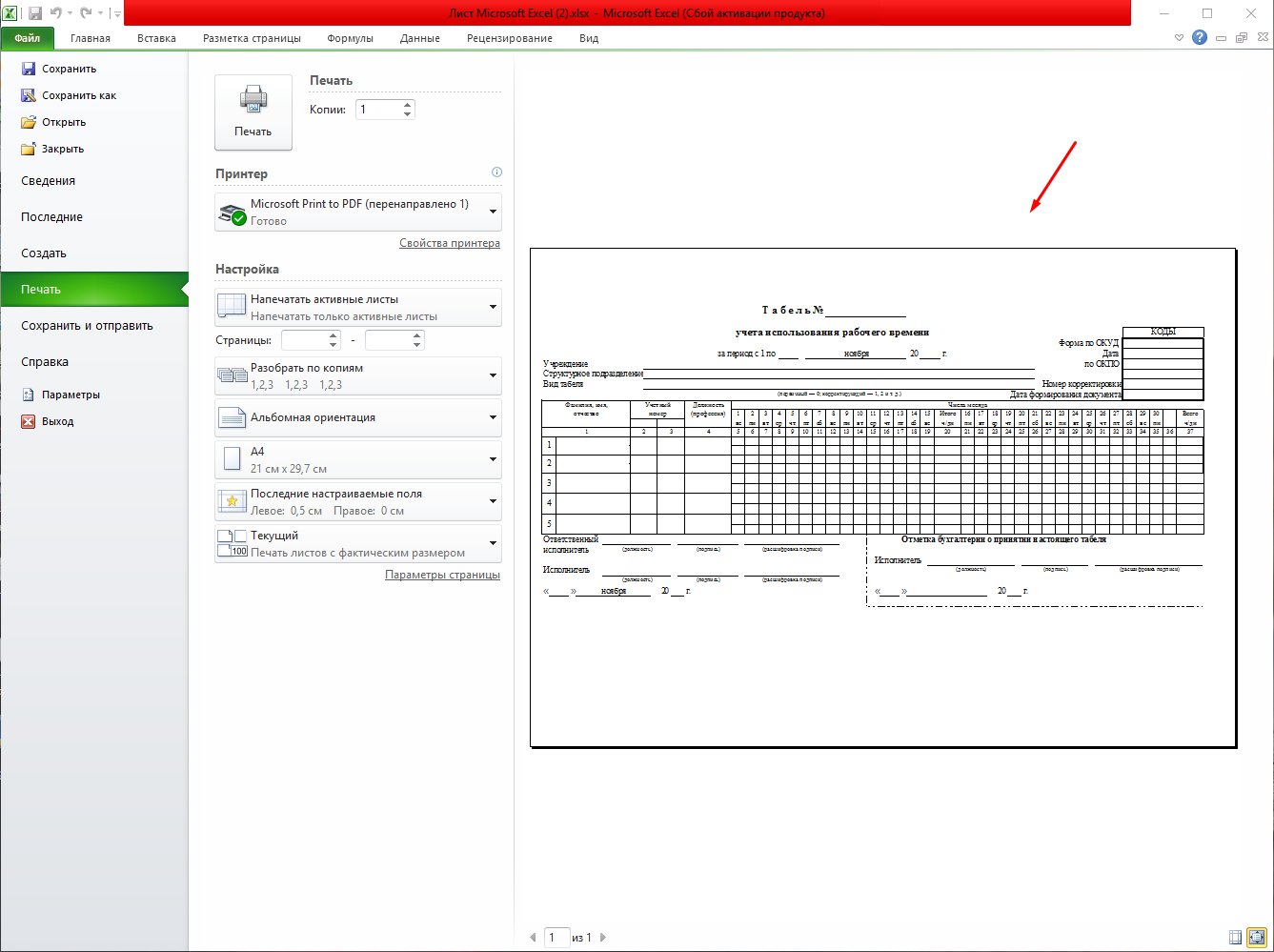Click the copies count input field
This screenshot has width=1274, height=952.
[378, 110]
